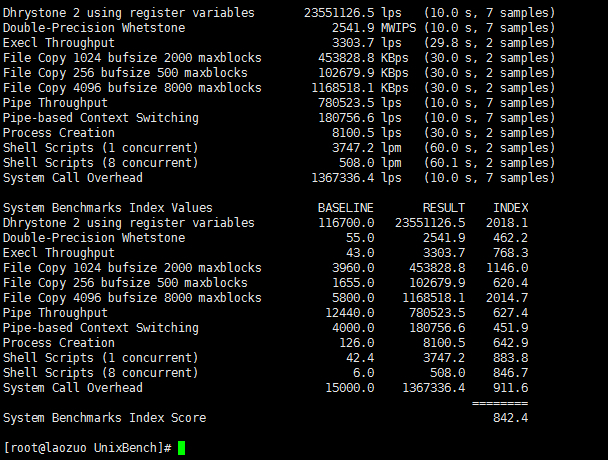608x460 pixels.
Task: Click the Execl Throughput baseline value 43.0
Action: click(359, 253)
